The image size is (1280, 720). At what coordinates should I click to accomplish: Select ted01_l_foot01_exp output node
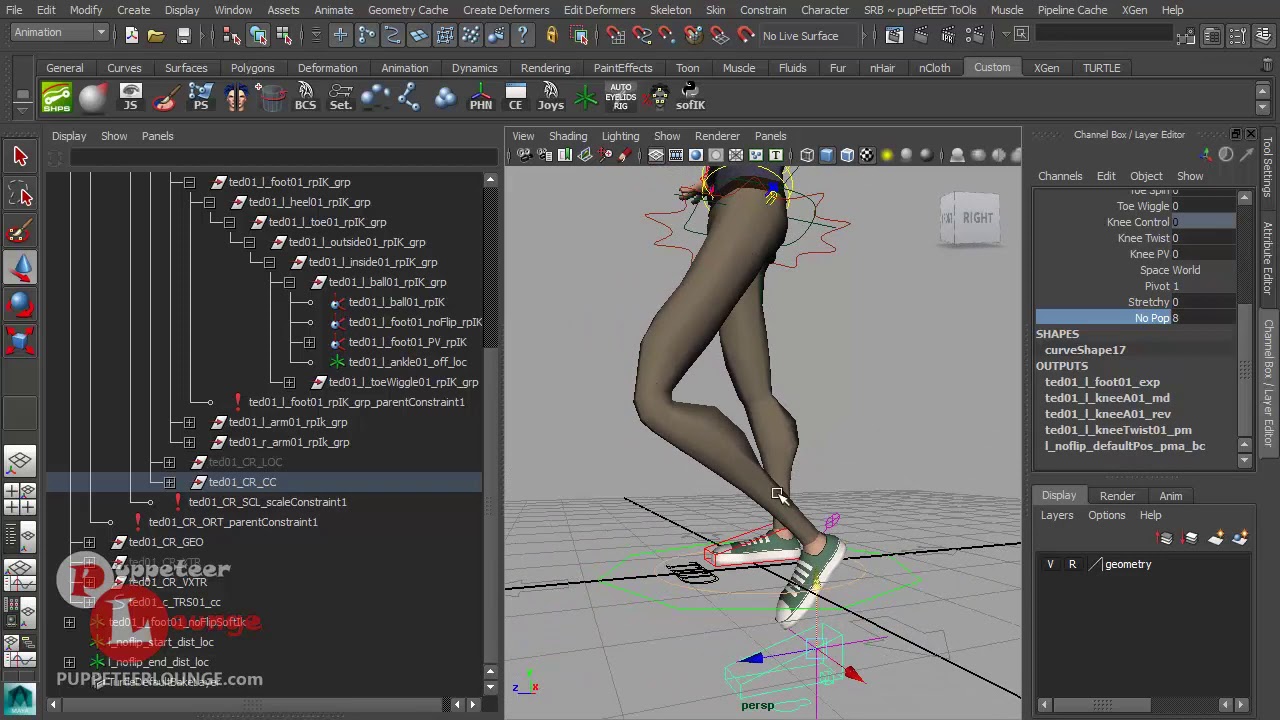pyautogui.click(x=1102, y=382)
